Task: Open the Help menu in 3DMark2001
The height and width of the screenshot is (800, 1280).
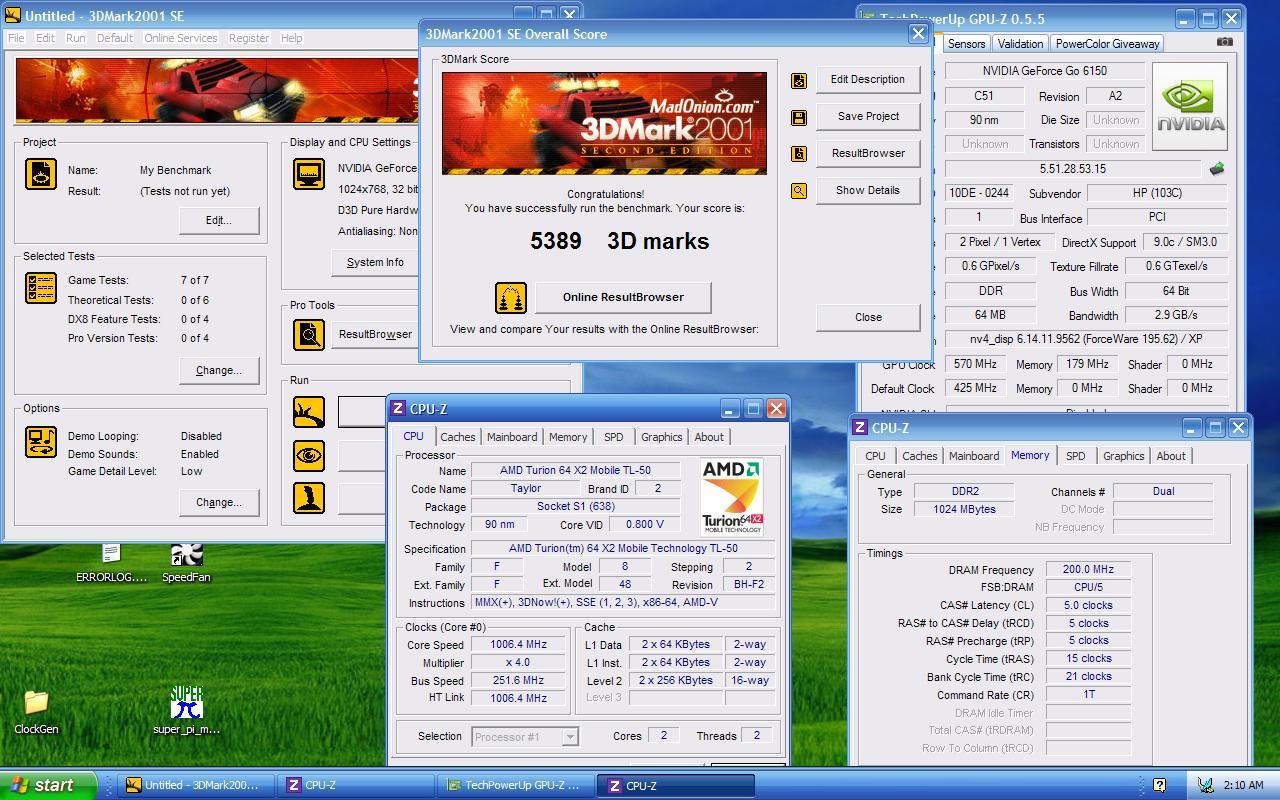Action: (x=291, y=38)
